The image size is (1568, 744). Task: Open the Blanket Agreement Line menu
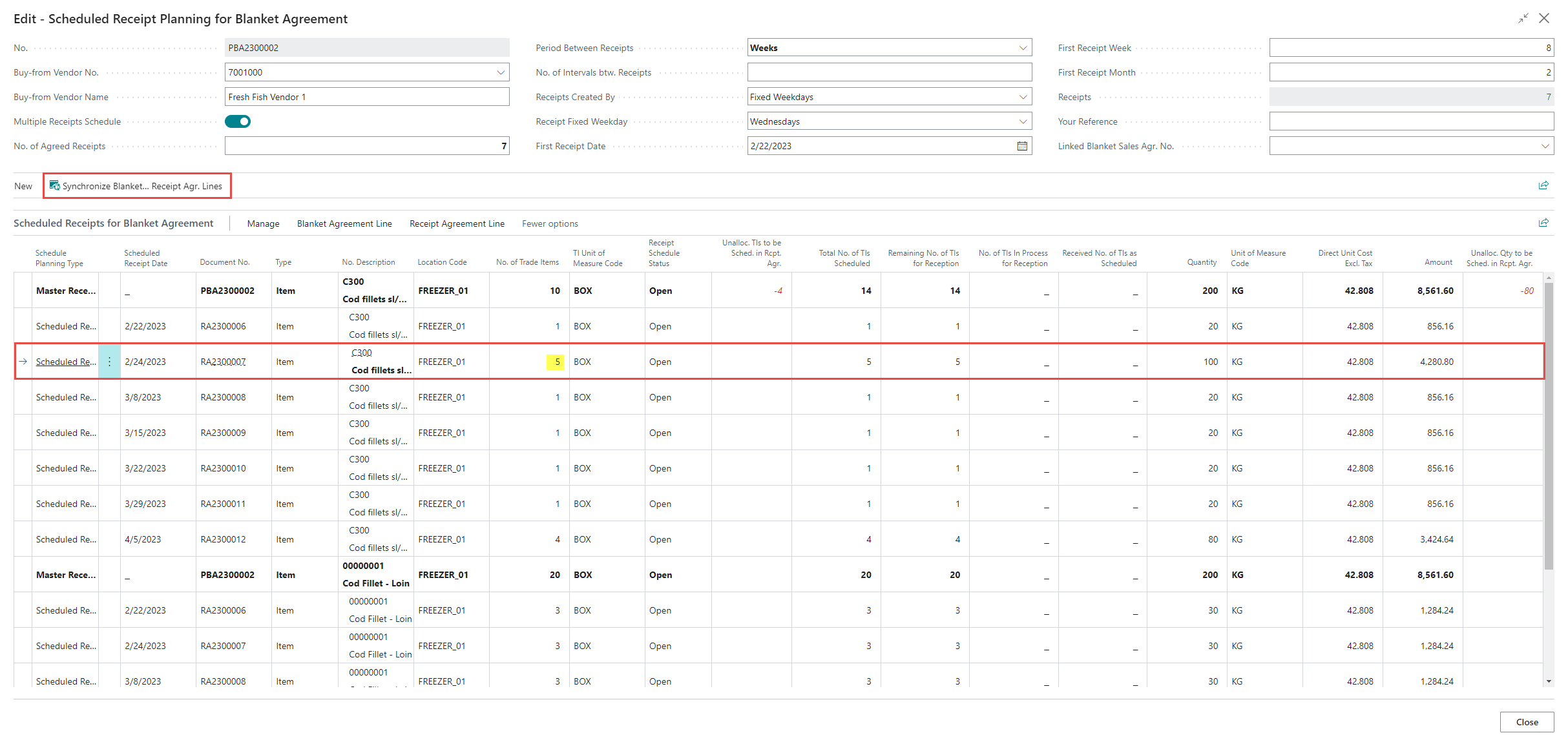(x=344, y=223)
